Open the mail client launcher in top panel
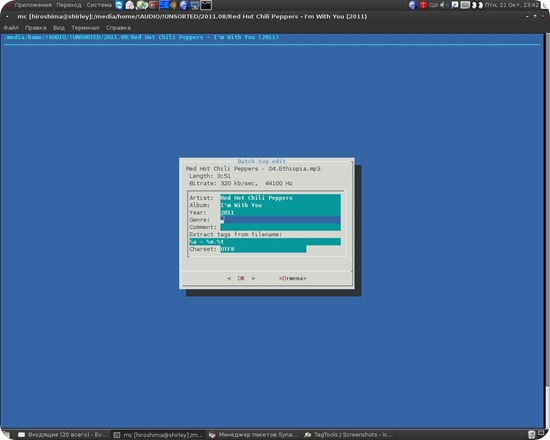 coord(130,5)
